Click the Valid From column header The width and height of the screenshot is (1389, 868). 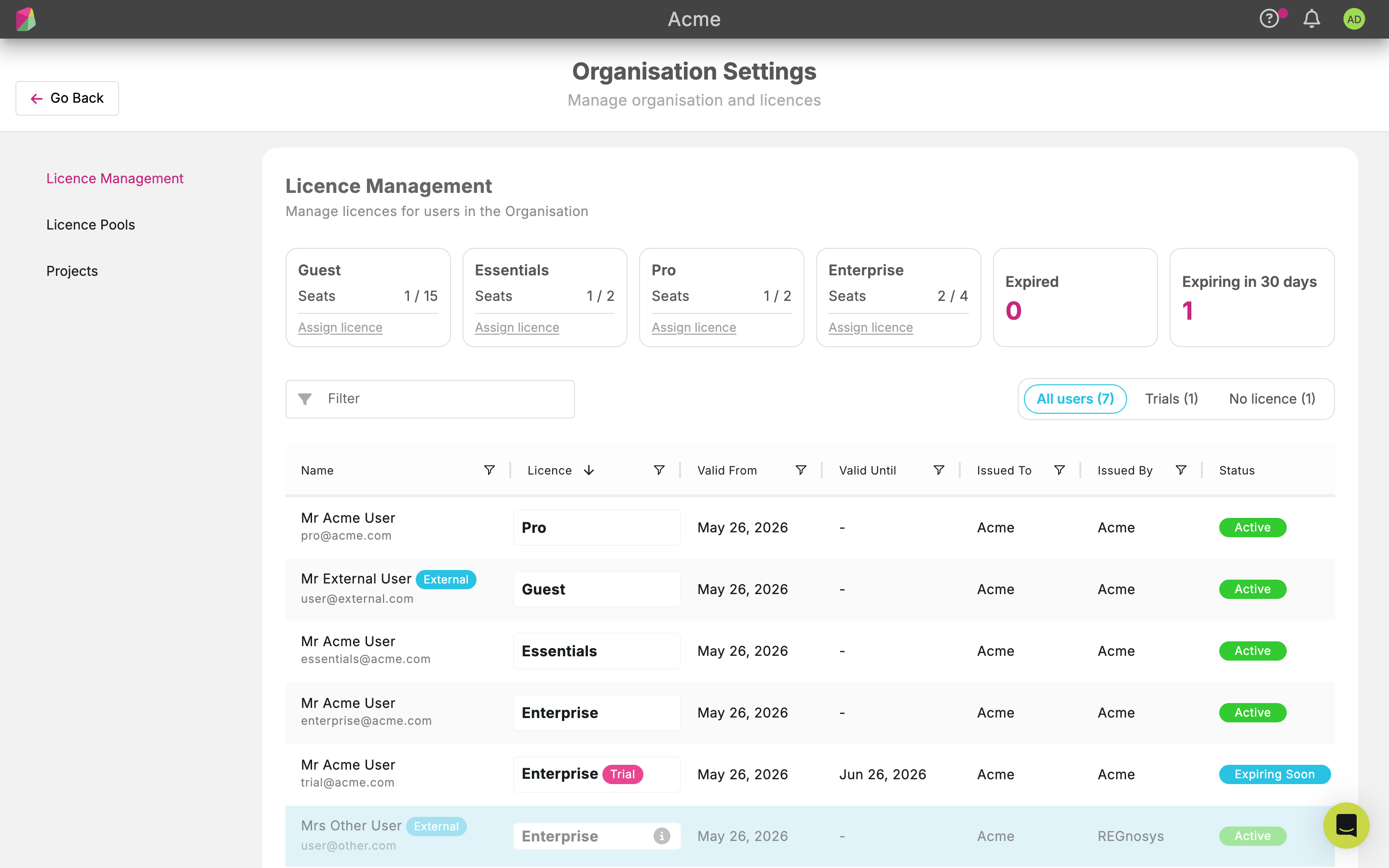point(727,470)
